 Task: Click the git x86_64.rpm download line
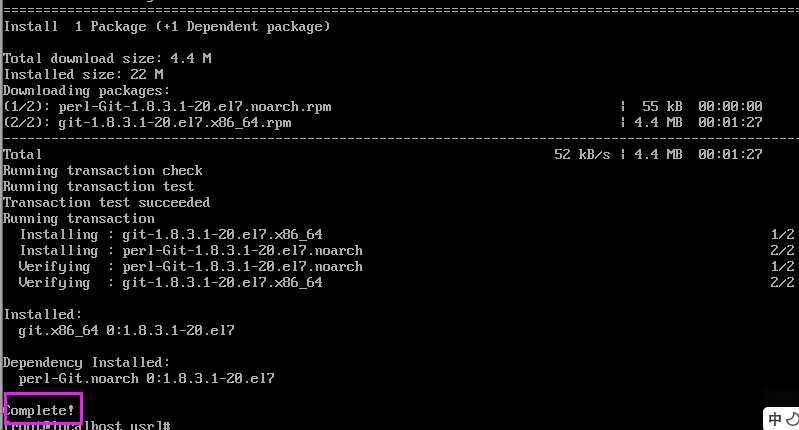[147, 122]
